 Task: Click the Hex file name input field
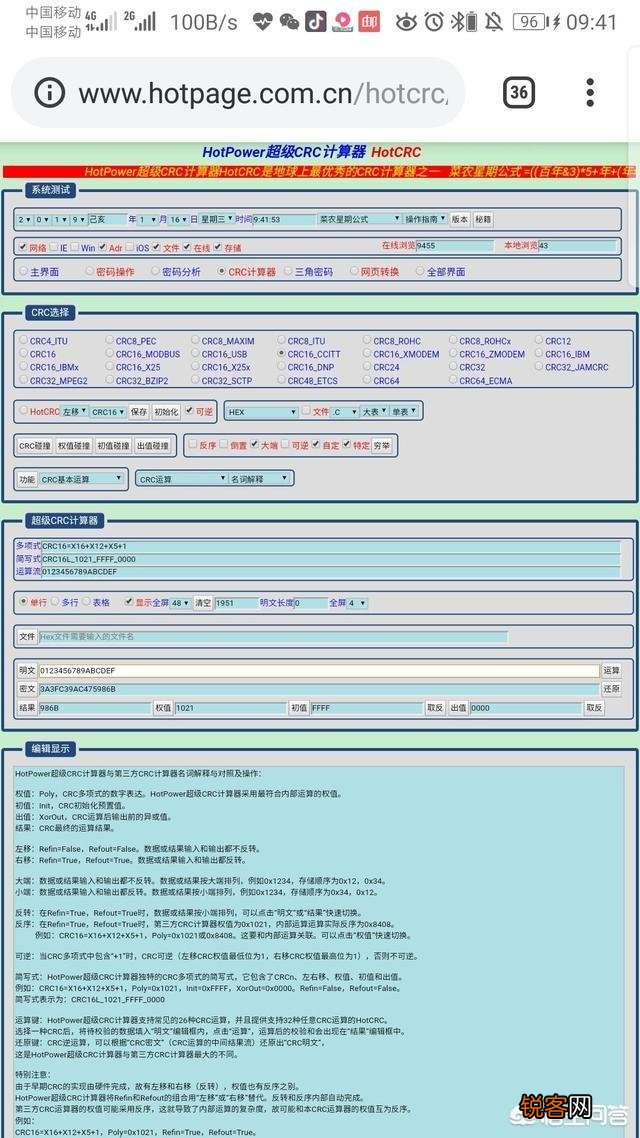point(274,636)
